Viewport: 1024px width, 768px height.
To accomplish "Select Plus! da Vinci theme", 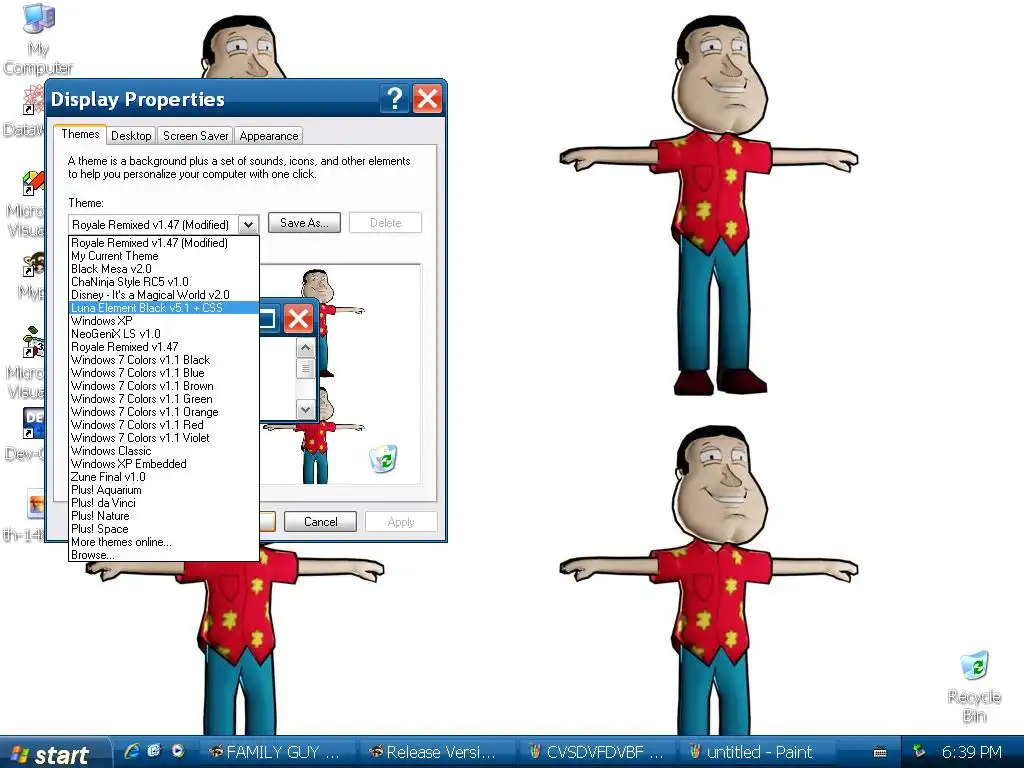I will coord(164,503).
